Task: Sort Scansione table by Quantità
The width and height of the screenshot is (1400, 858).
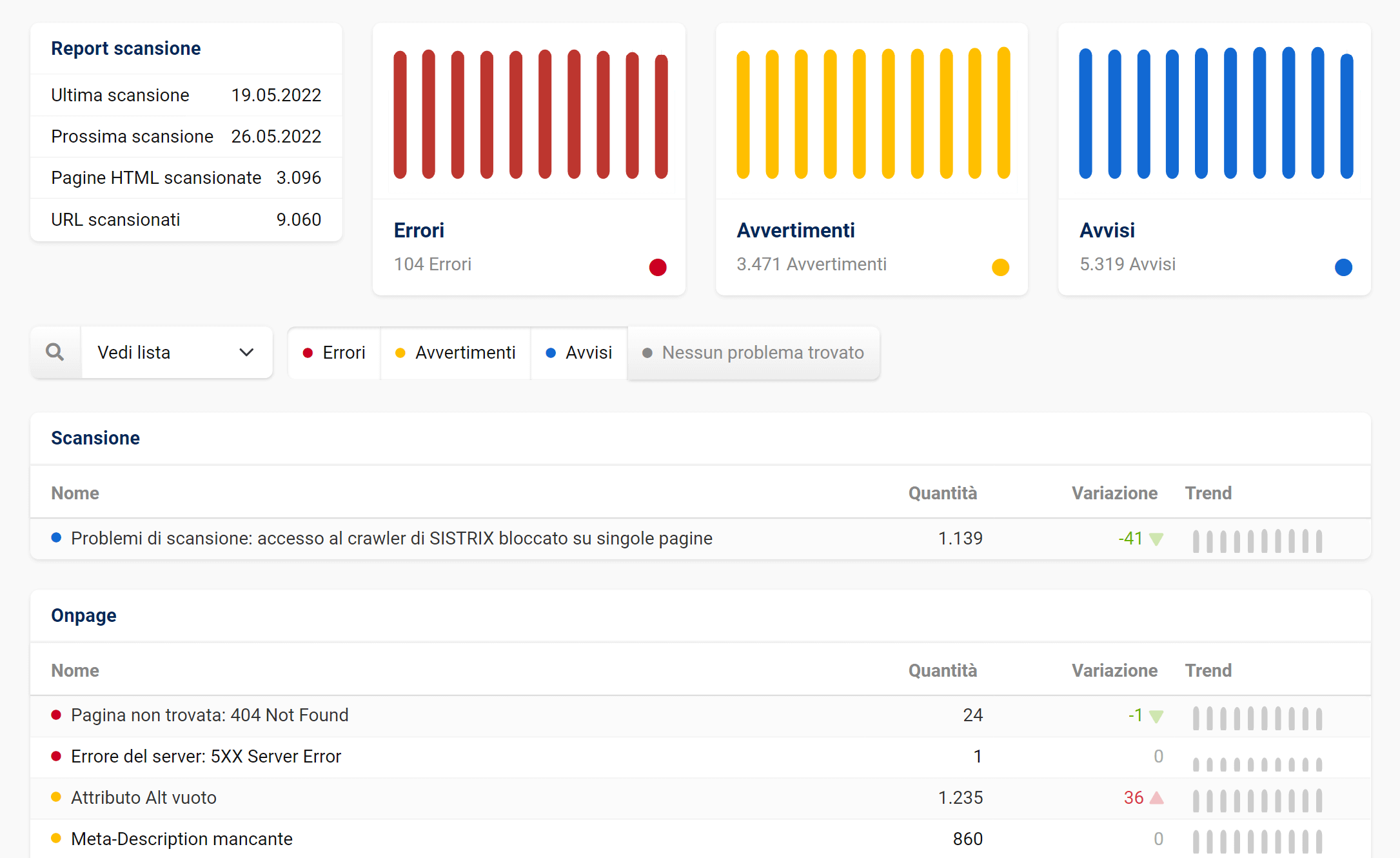Action: click(x=943, y=493)
